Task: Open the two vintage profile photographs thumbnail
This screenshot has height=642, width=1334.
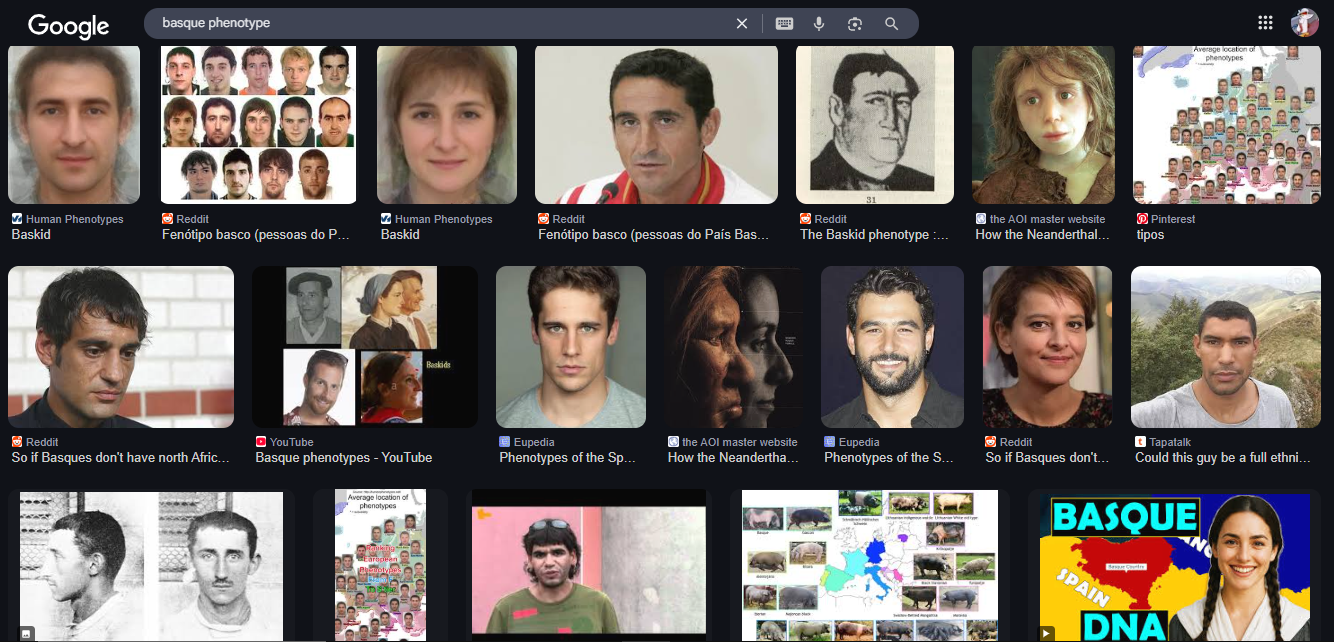Action: [x=152, y=566]
